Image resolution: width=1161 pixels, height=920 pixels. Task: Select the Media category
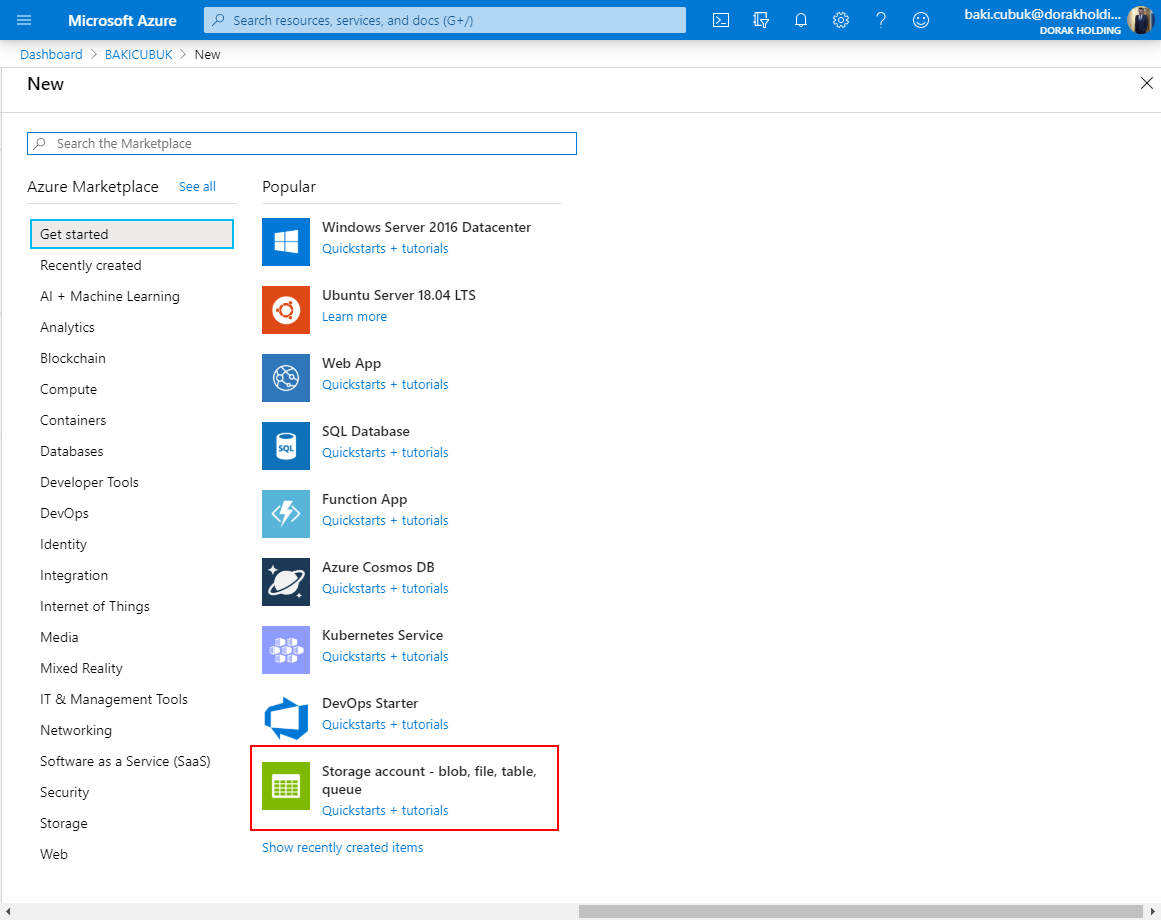(59, 637)
